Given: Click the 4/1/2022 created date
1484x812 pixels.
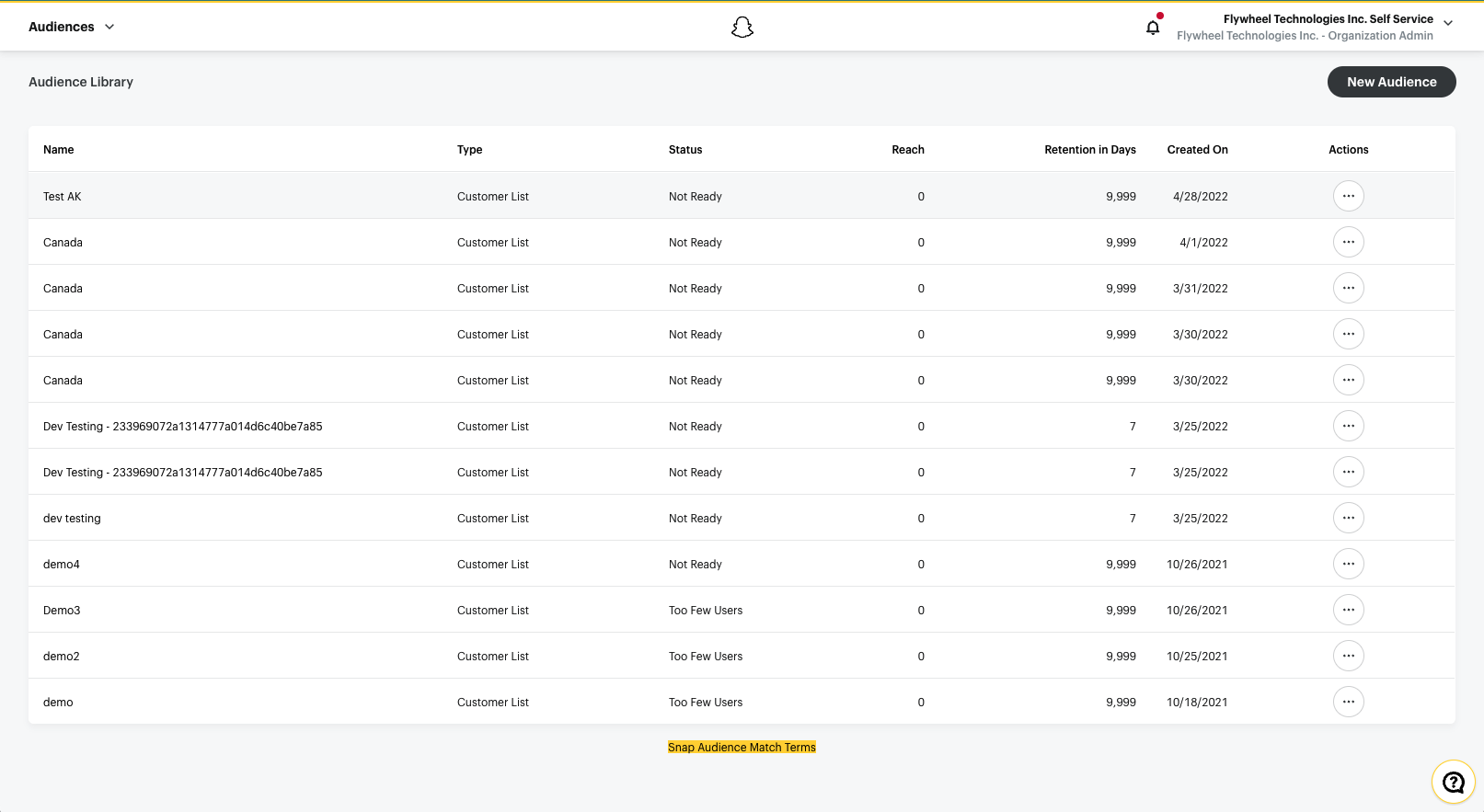Looking at the screenshot, I should coord(1203,243).
